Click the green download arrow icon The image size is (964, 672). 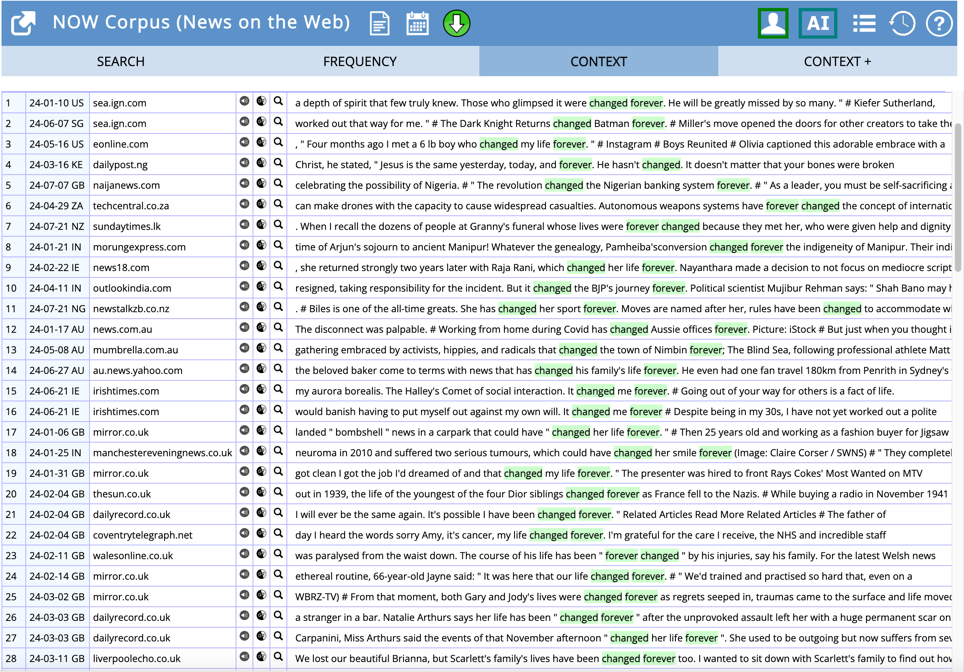[x=456, y=23]
